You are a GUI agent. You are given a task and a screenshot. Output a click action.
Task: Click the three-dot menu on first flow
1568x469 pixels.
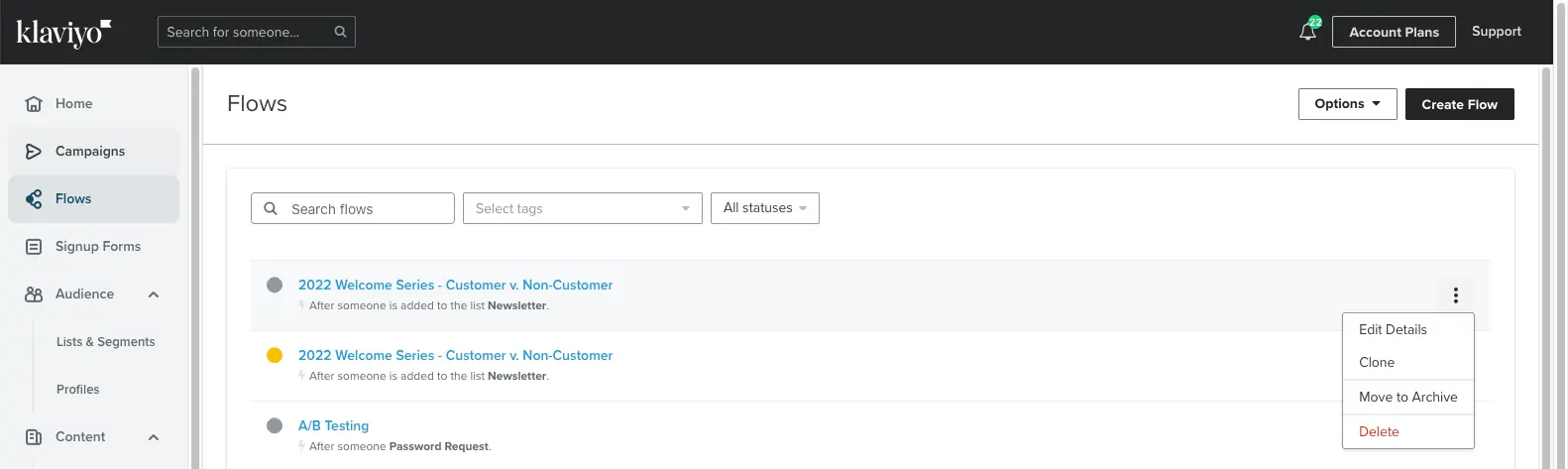point(1455,295)
